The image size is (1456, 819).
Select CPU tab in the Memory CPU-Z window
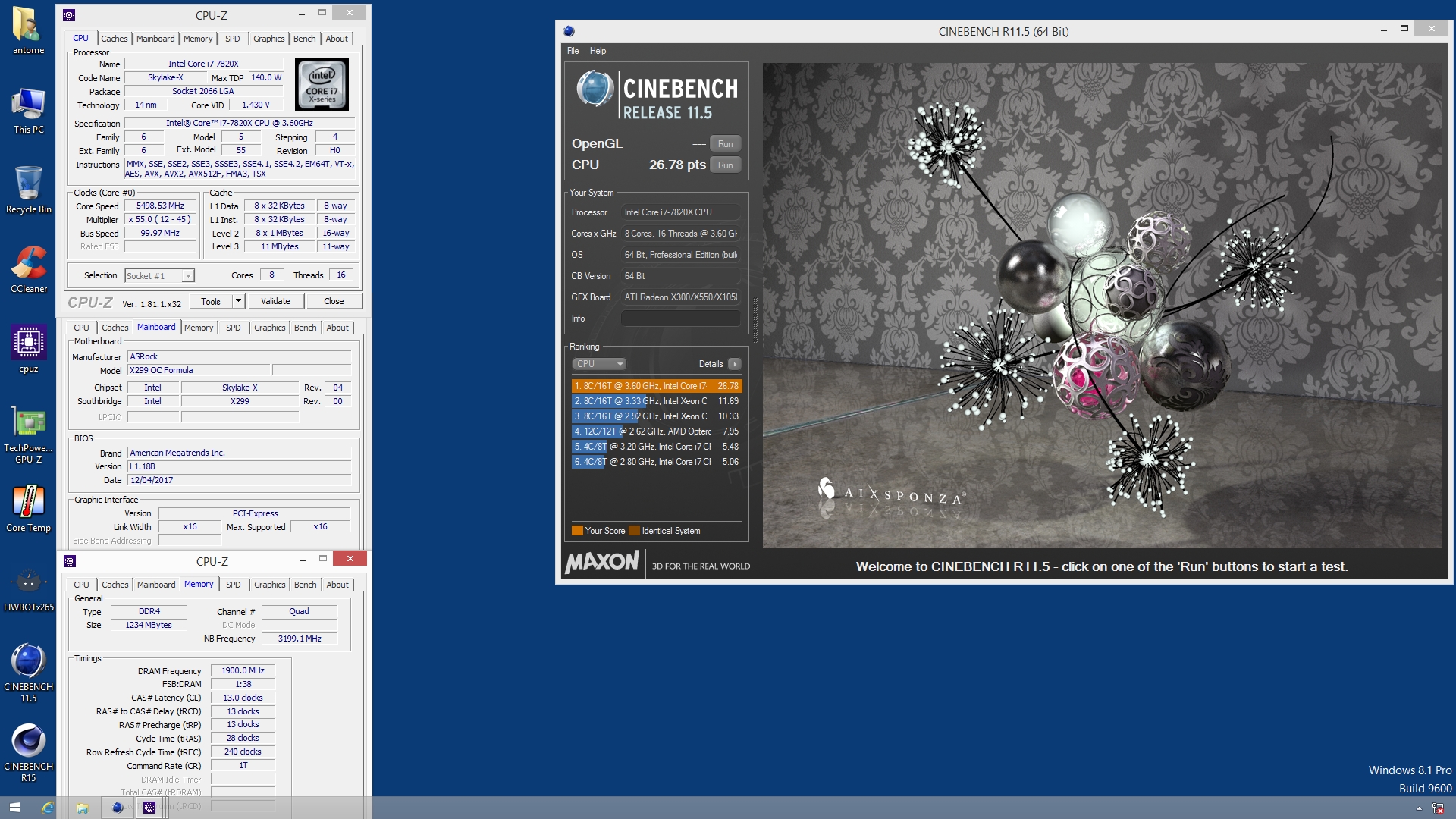click(x=81, y=585)
